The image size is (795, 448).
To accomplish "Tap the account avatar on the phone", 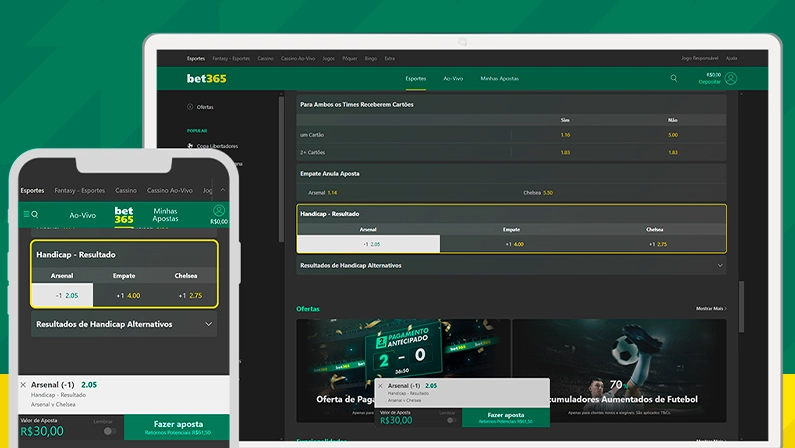I will pos(219,211).
